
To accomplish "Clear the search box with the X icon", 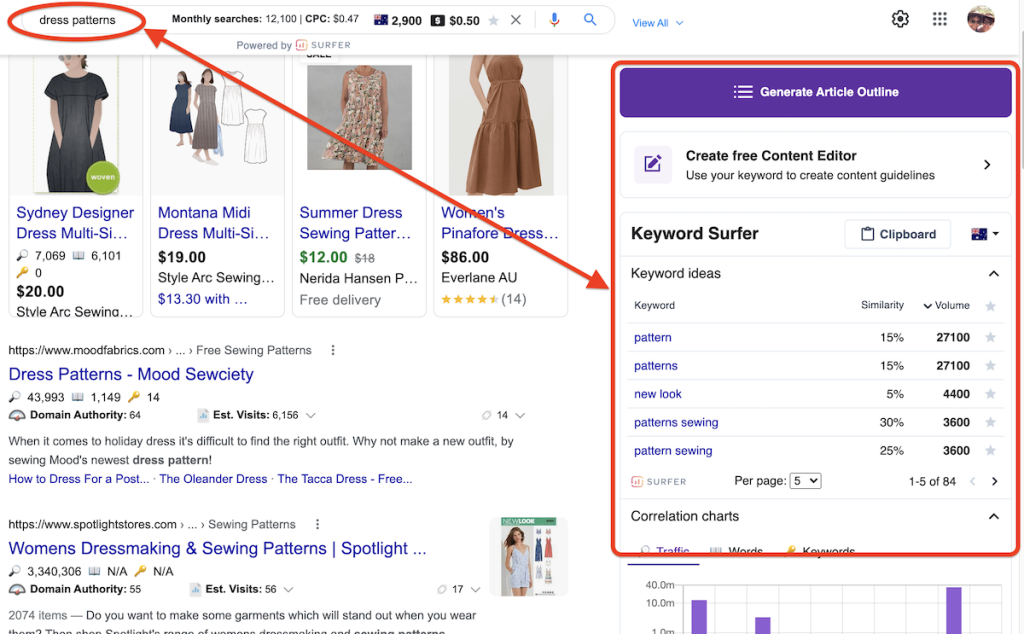I will click(516, 20).
